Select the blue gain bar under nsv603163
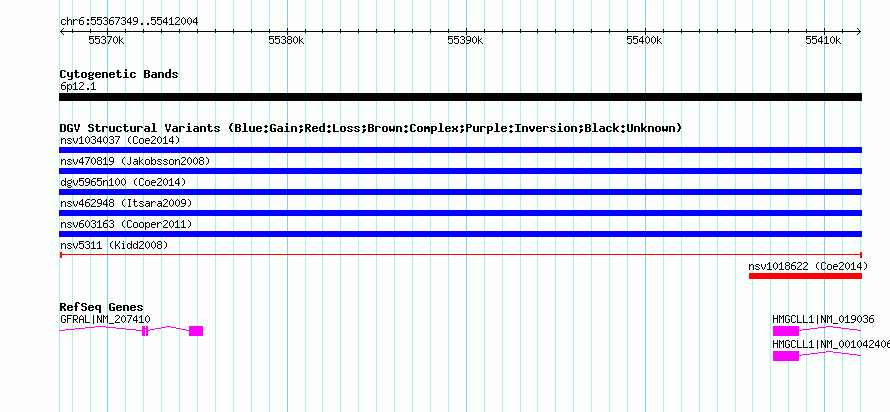890x412 pixels. (460, 234)
